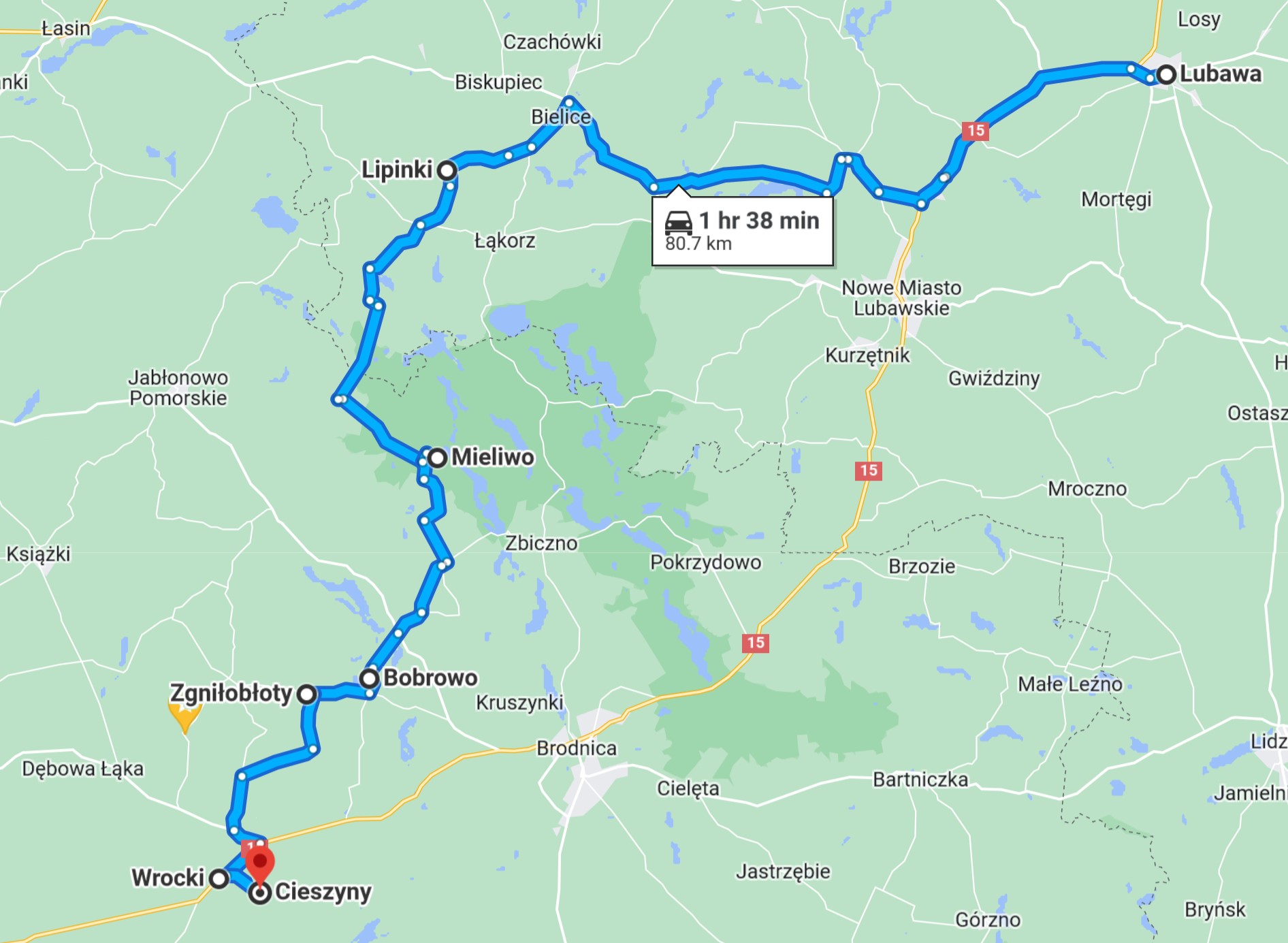
Task: Click the Zbiczno village label
Action: click(541, 543)
